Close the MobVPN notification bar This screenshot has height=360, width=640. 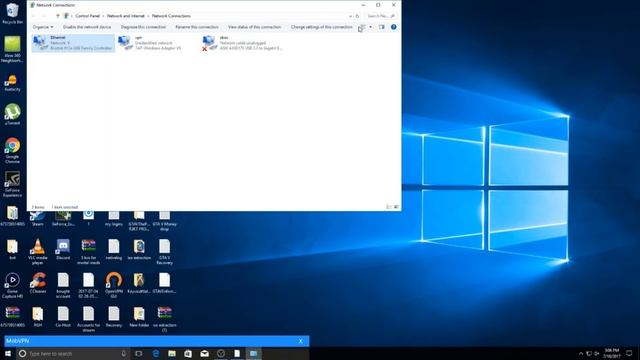point(301,341)
